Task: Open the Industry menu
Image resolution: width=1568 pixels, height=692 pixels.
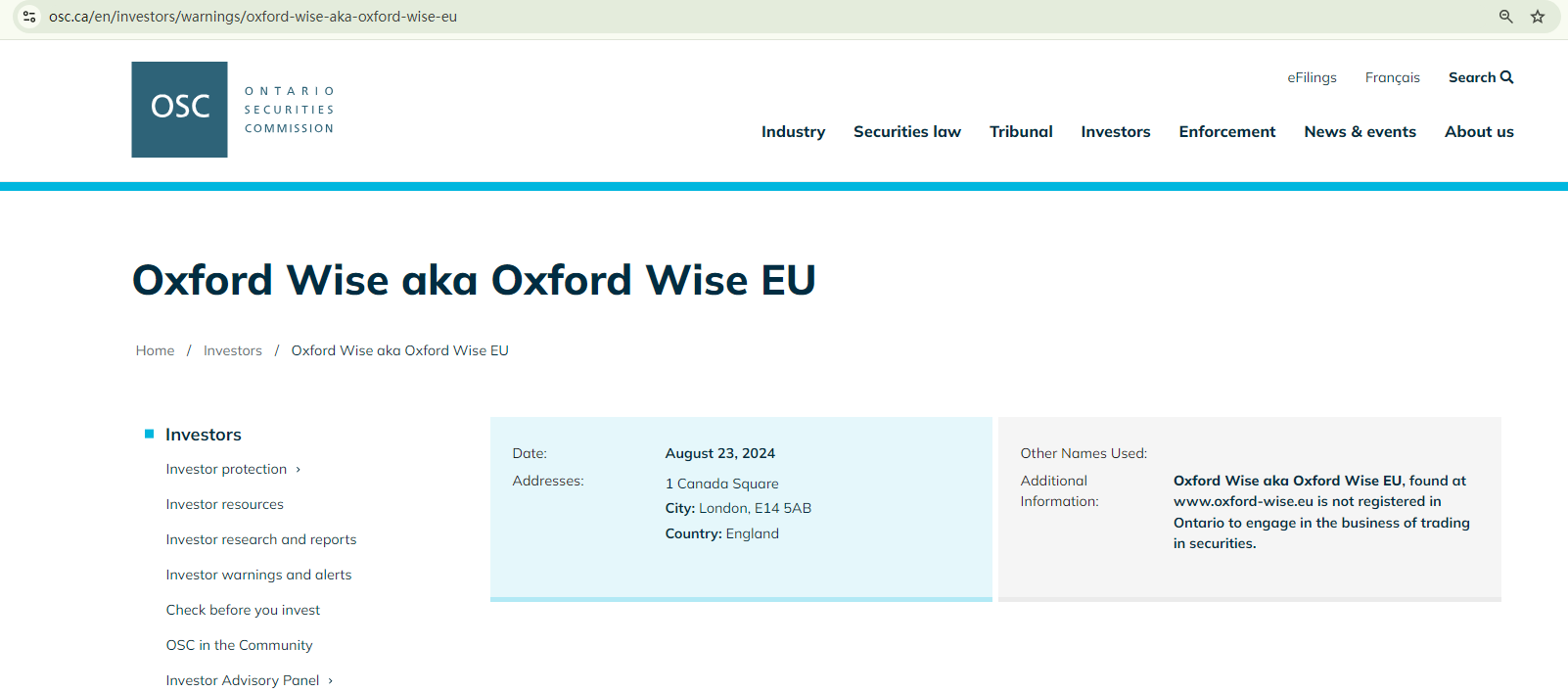Action: [793, 132]
